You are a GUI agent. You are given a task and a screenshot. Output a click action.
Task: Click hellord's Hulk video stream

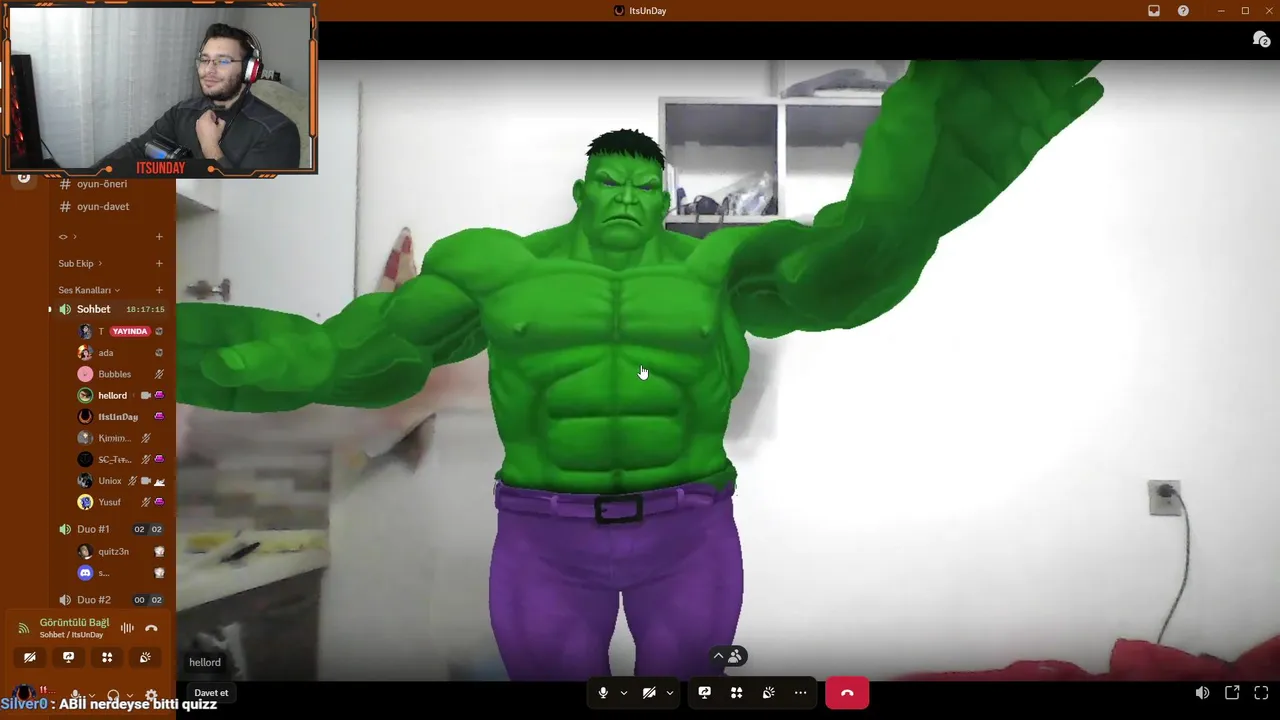[728, 370]
